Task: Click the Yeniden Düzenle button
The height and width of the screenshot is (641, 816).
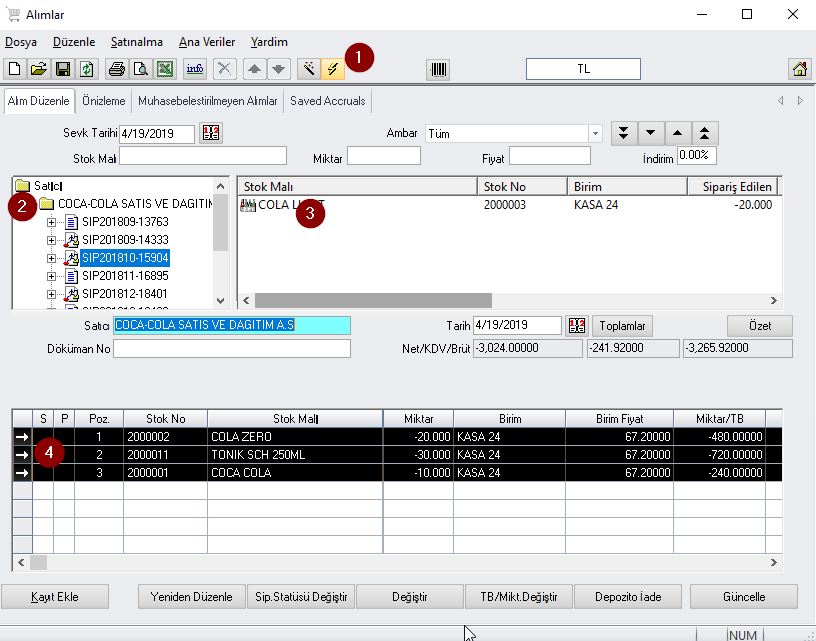Action: pyautogui.click(x=192, y=597)
